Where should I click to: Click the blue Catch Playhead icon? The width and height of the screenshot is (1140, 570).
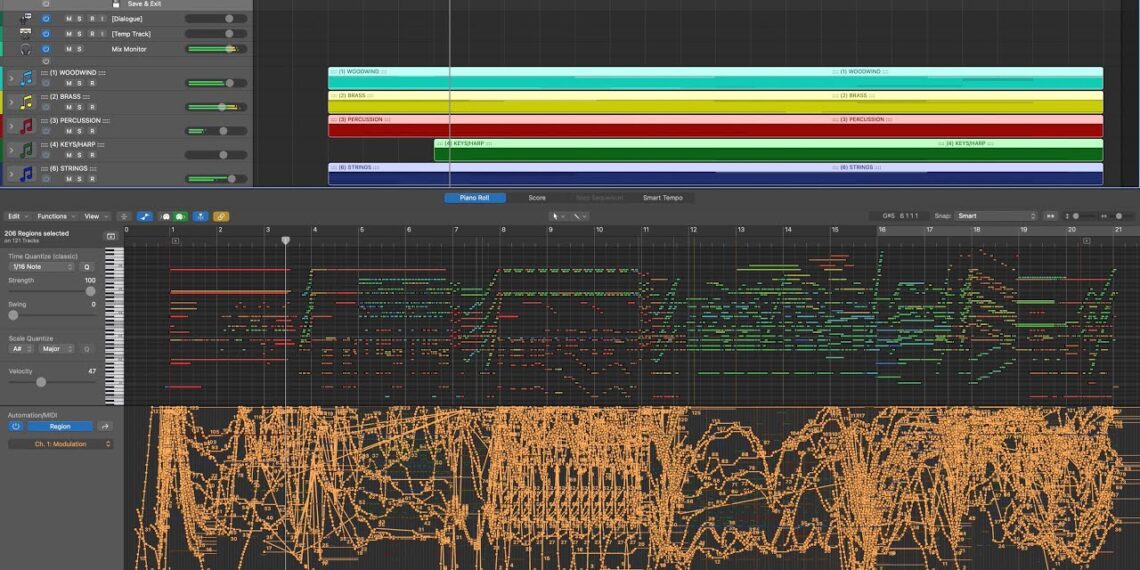pos(200,216)
